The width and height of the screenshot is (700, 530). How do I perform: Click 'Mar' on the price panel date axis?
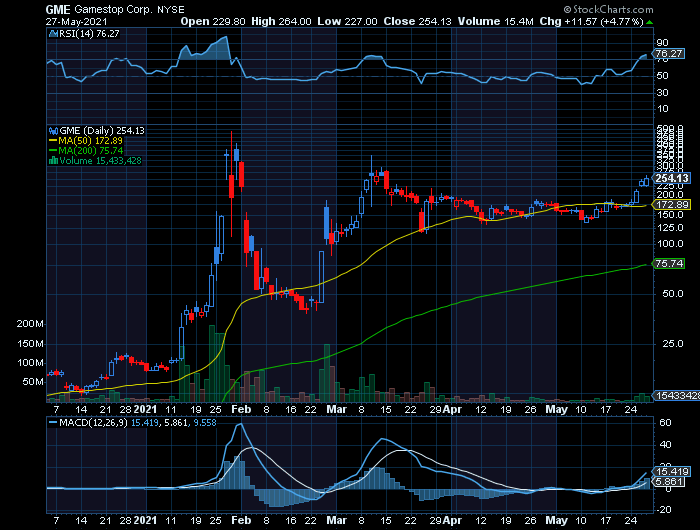337,409
